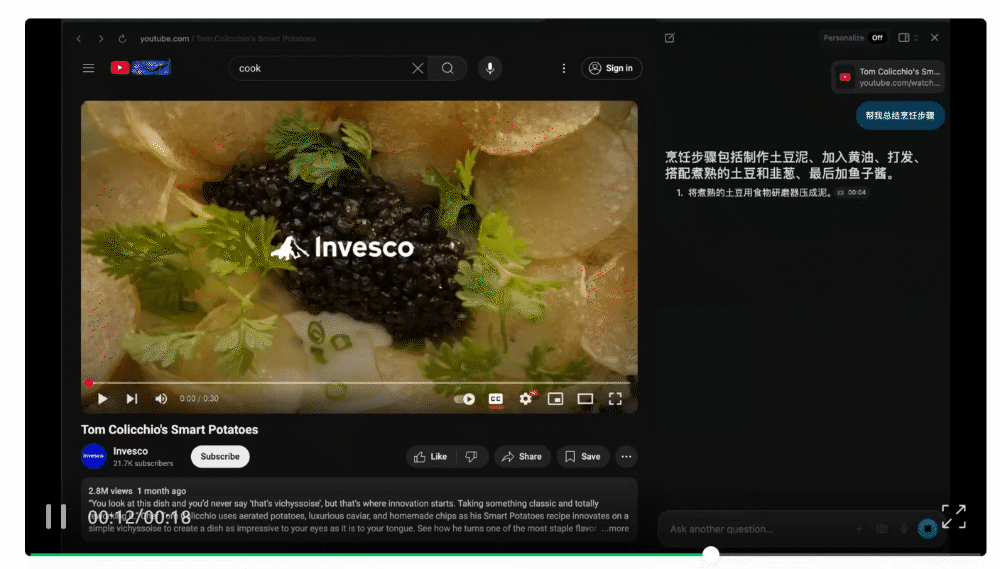Mute the YouTube video volume
Screen dimensions: 1000x569
(x=161, y=399)
